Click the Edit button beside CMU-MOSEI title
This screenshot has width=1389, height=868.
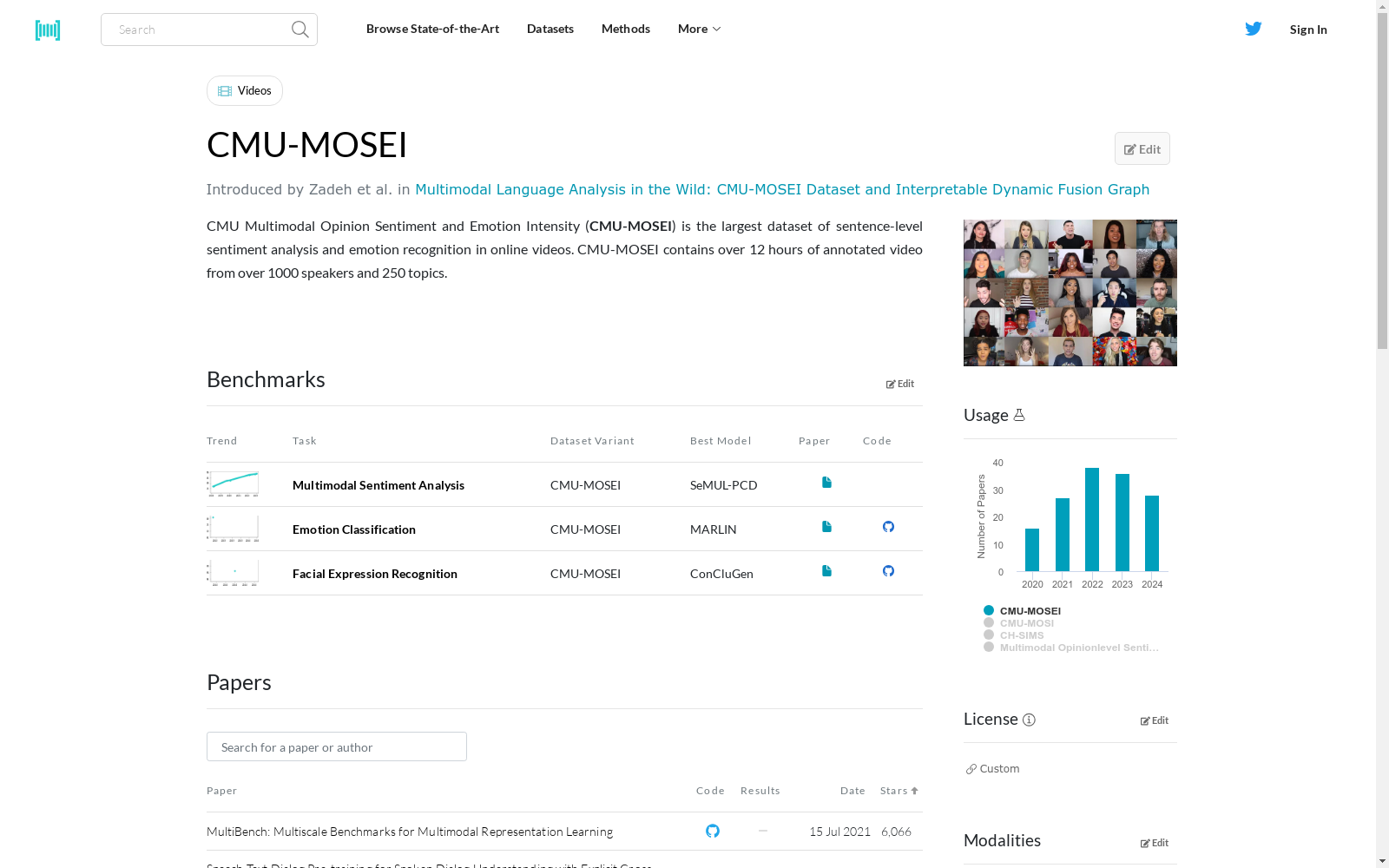[1142, 148]
